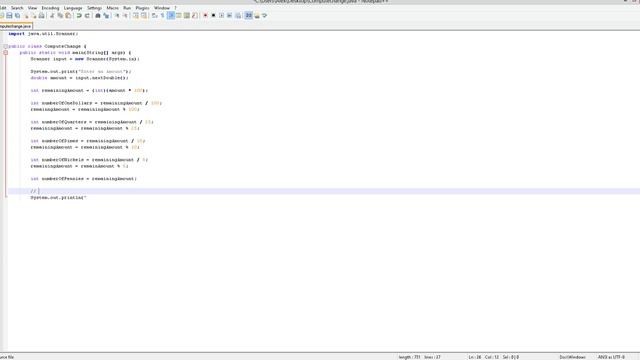Click the Cut scissors toolbar icon
The width and height of the screenshot is (640, 360).
pyautogui.click(x=52, y=16)
